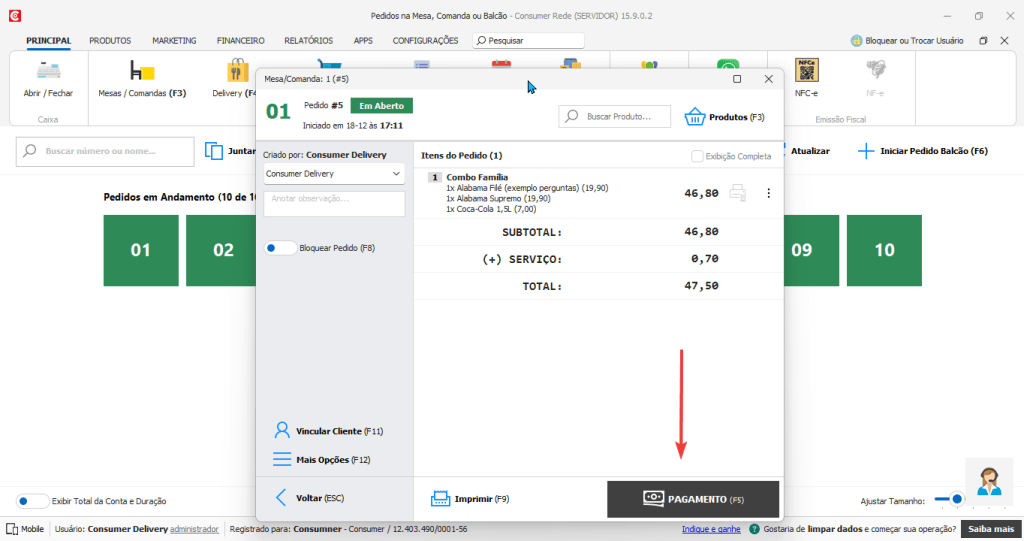Screen dimensions: 1024x541
Task: Switch to the FINANCEIRO tab
Action: pyautogui.click(x=240, y=41)
